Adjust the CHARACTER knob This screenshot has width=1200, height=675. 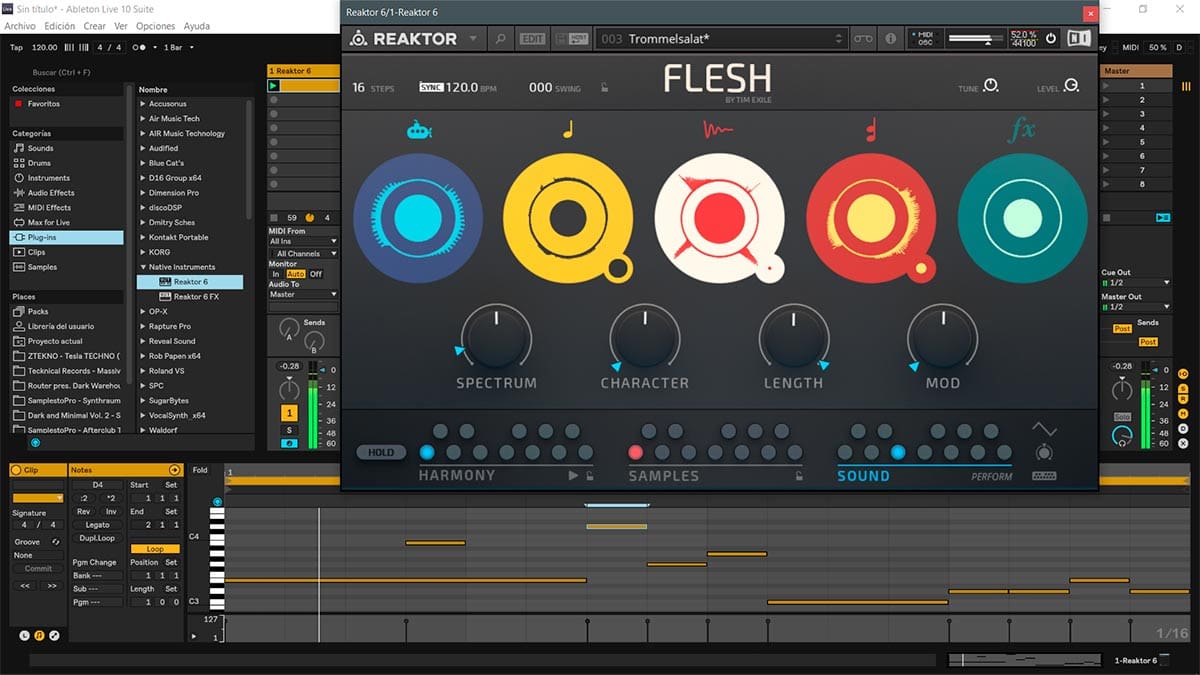click(x=645, y=338)
